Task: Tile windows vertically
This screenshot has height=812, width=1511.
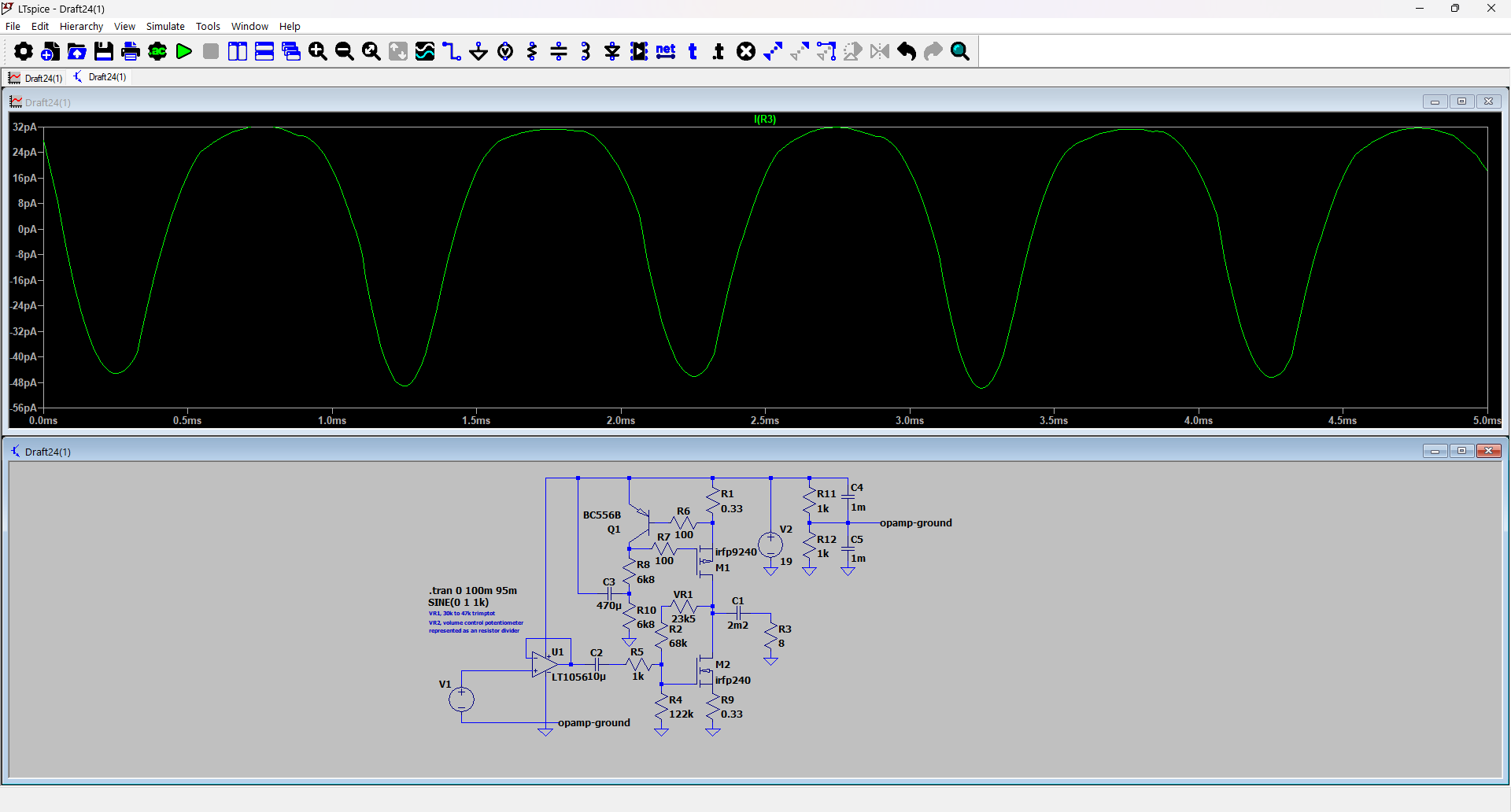Action: coord(238,52)
